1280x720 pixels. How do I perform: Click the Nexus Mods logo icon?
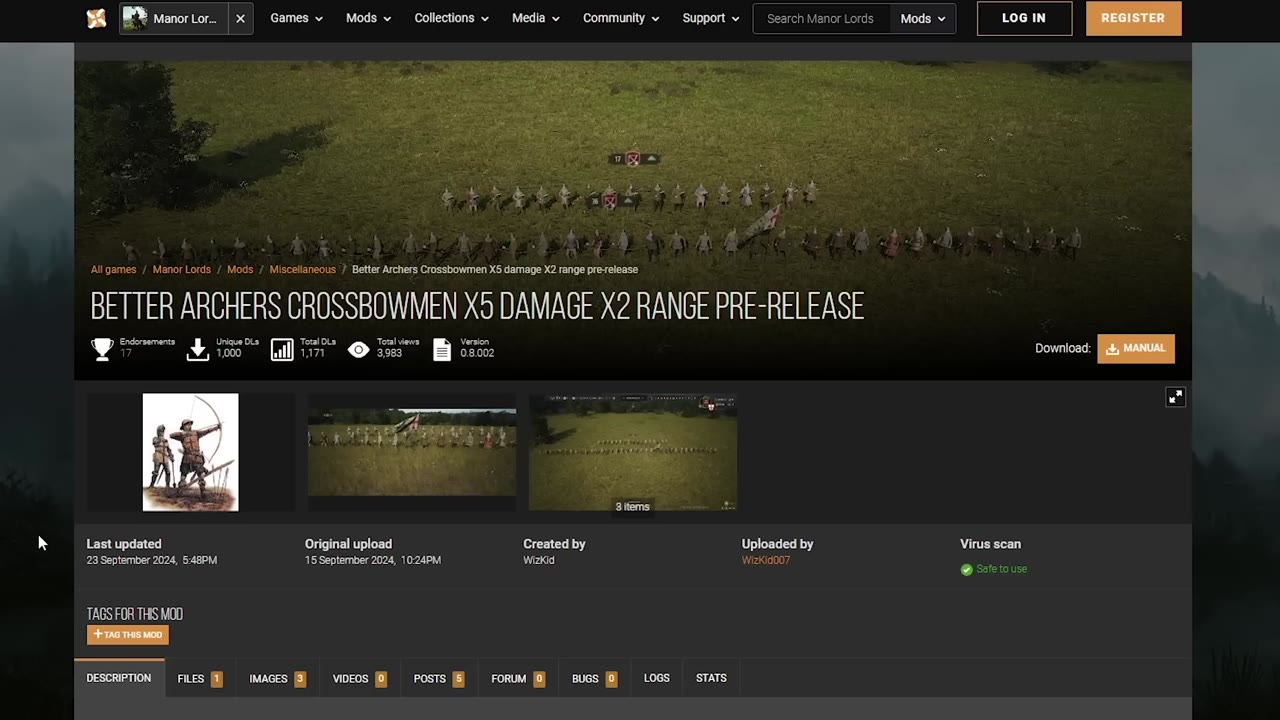point(96,18)
